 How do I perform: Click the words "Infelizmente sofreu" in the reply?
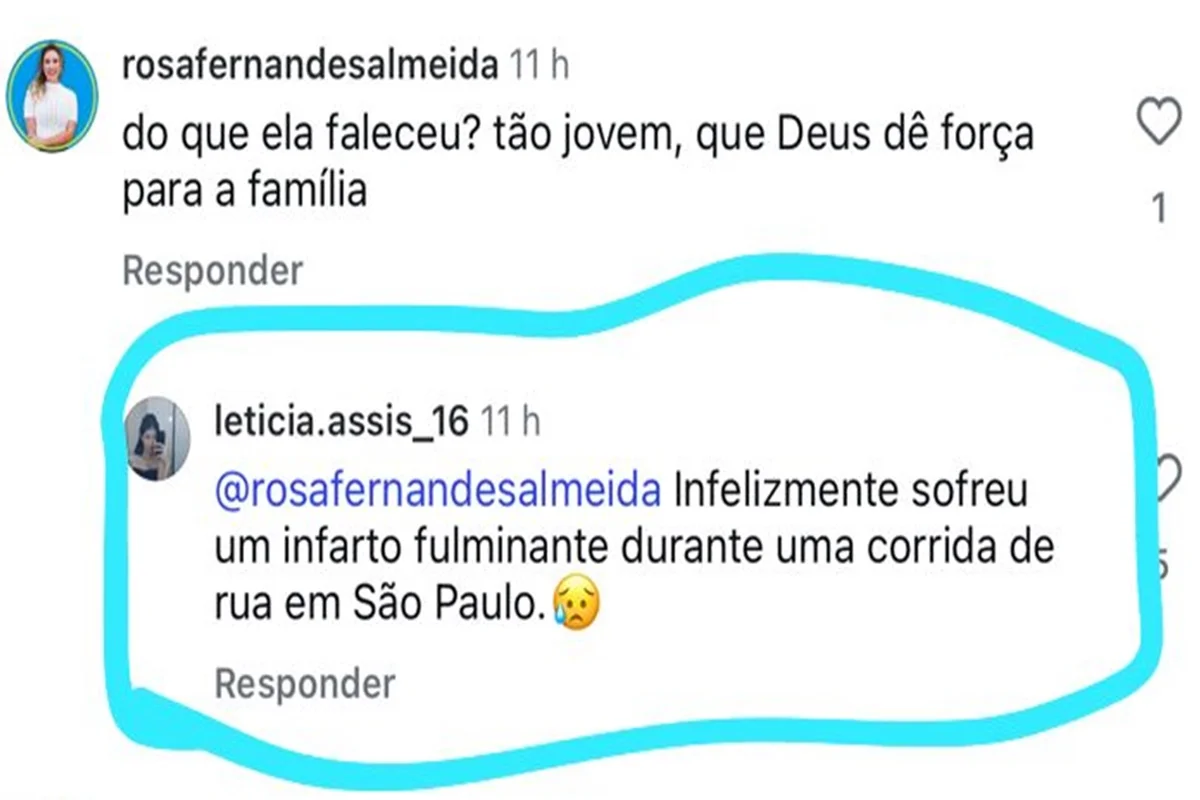coord(852,492)
